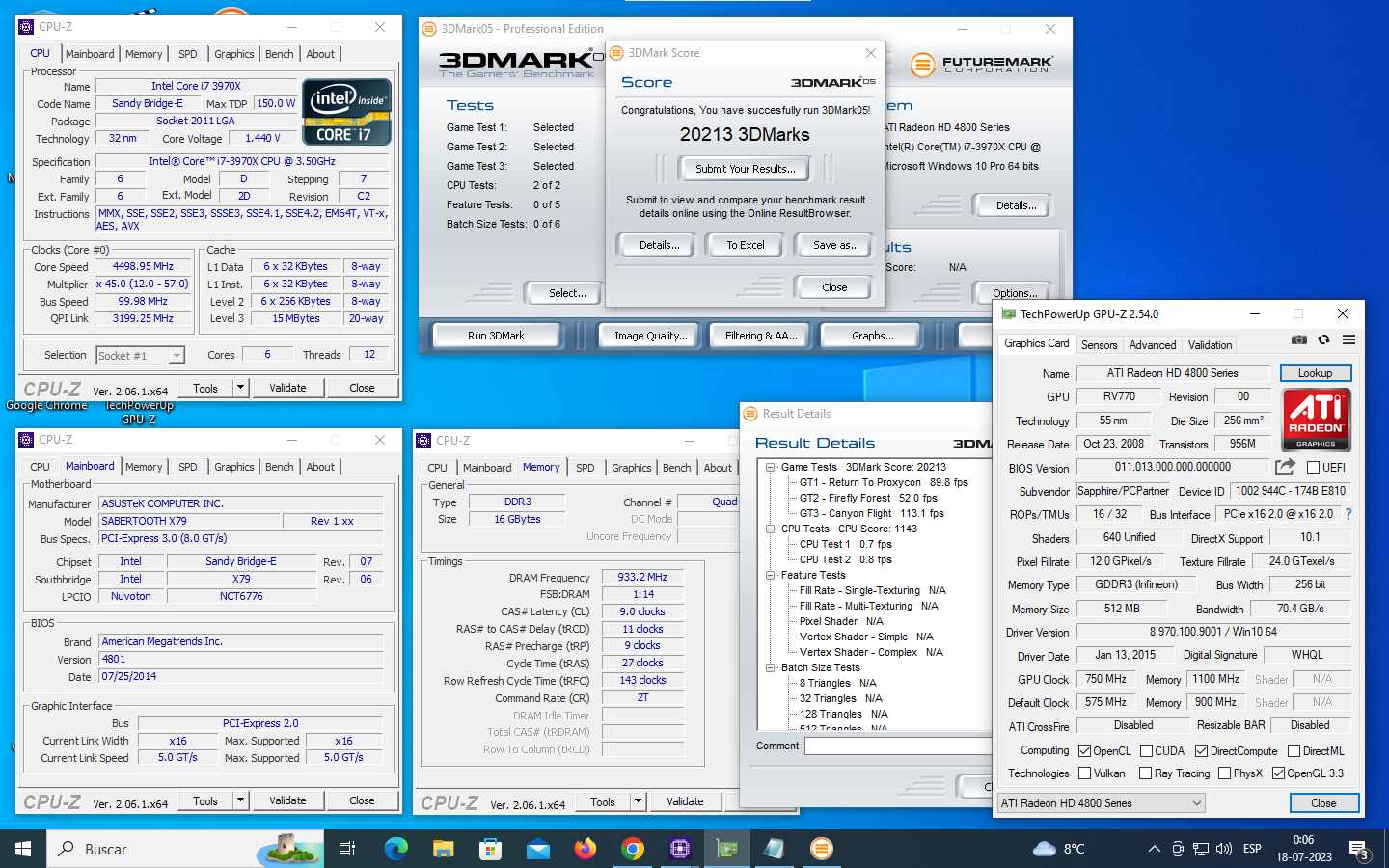The width and height of the screenshot is (1389, 868).
Task: Open Tools dropdown arrow in Mainboard window
Action: coord(240,800)
